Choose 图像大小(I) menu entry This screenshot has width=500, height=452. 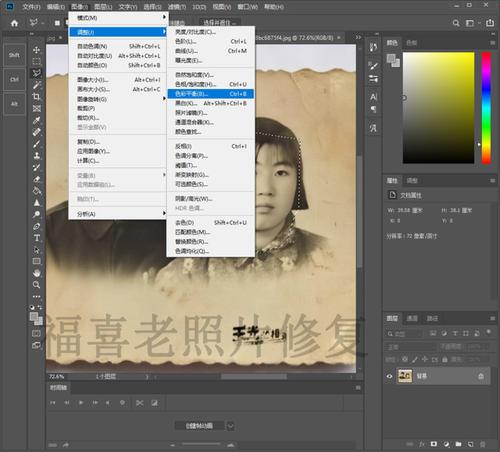(x=118, y=80)
